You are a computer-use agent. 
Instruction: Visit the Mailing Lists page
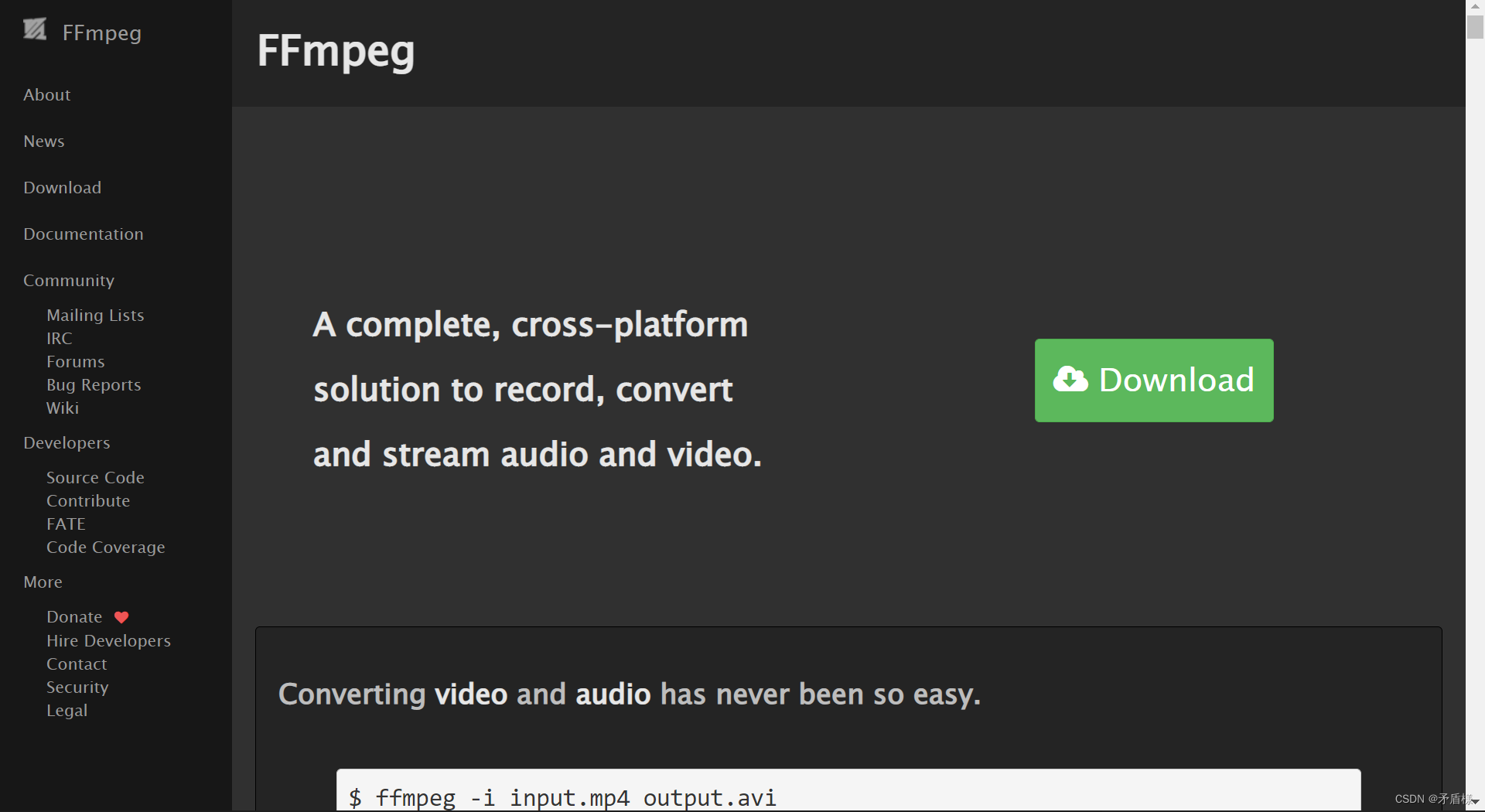click(x=95, y=315)
